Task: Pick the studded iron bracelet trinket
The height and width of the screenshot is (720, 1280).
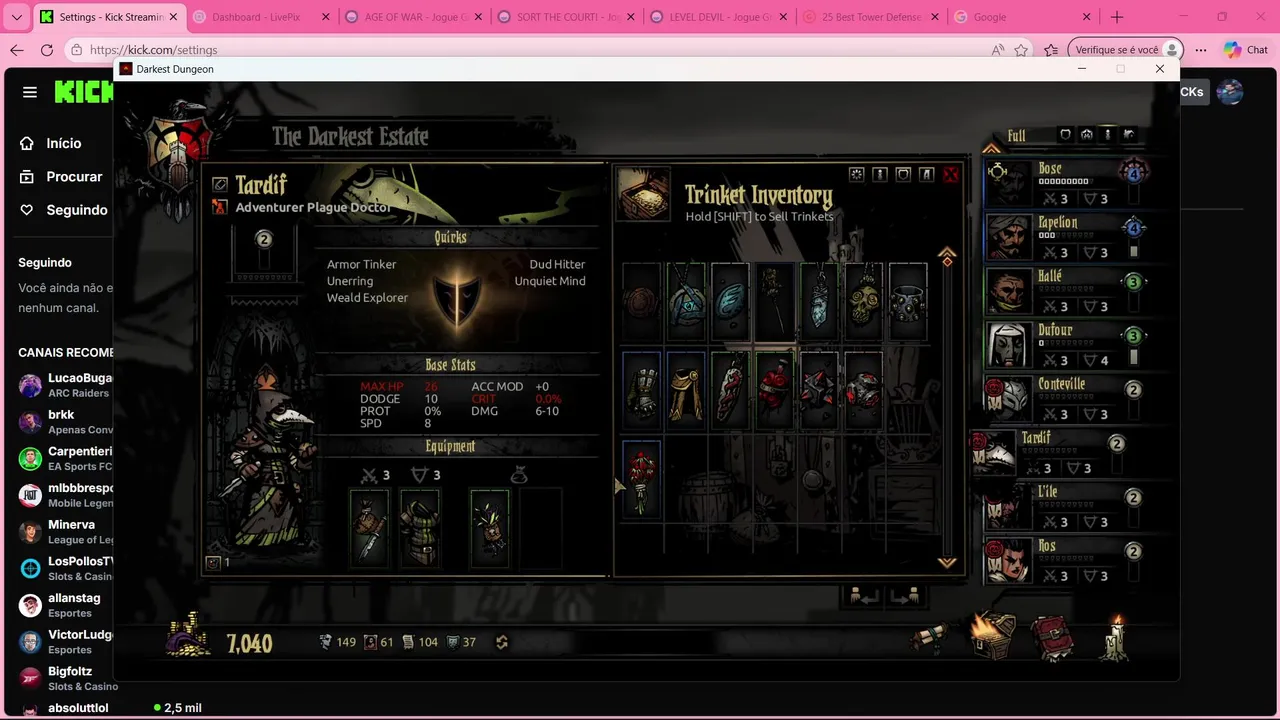Action: [x=907, y=300]
